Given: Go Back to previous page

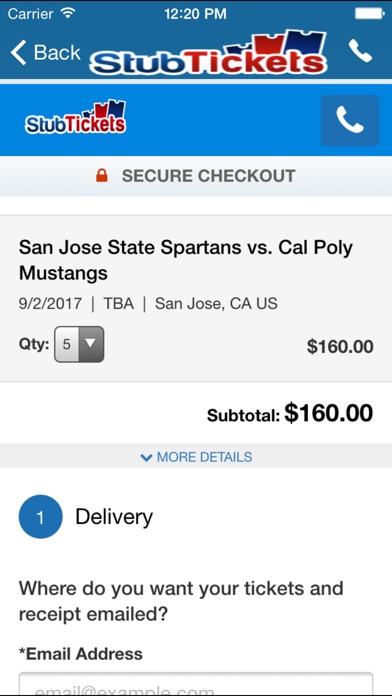Looking at the screenshot, I should coord(45,52).
